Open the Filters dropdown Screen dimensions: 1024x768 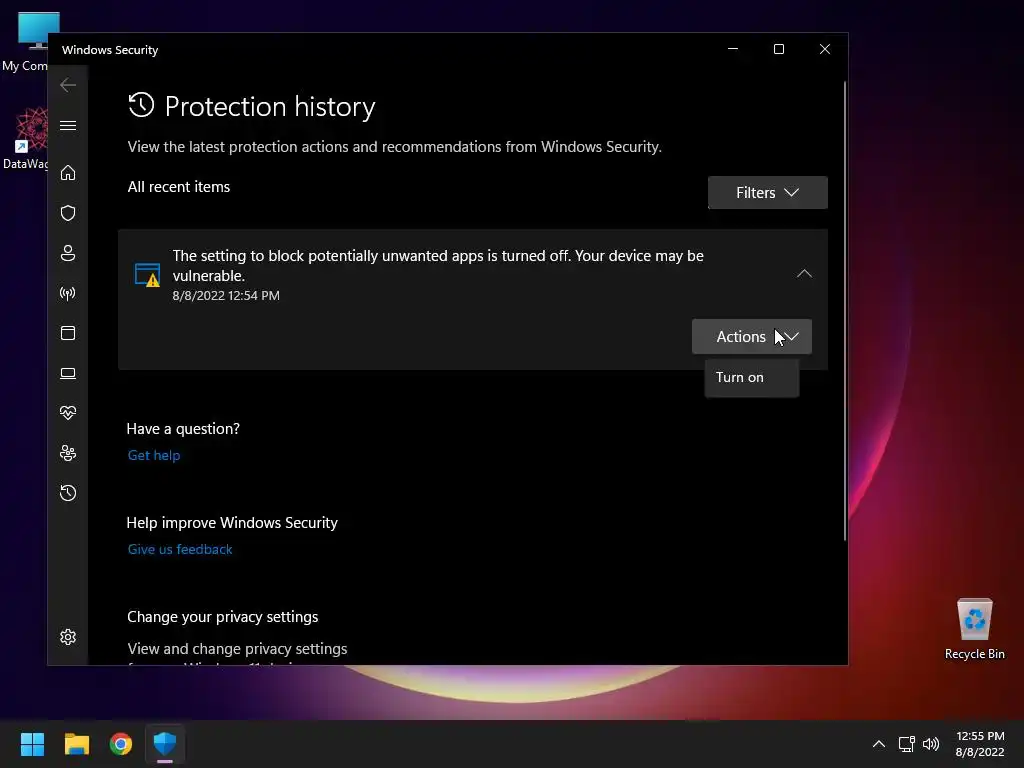click(x=767, y=193)
